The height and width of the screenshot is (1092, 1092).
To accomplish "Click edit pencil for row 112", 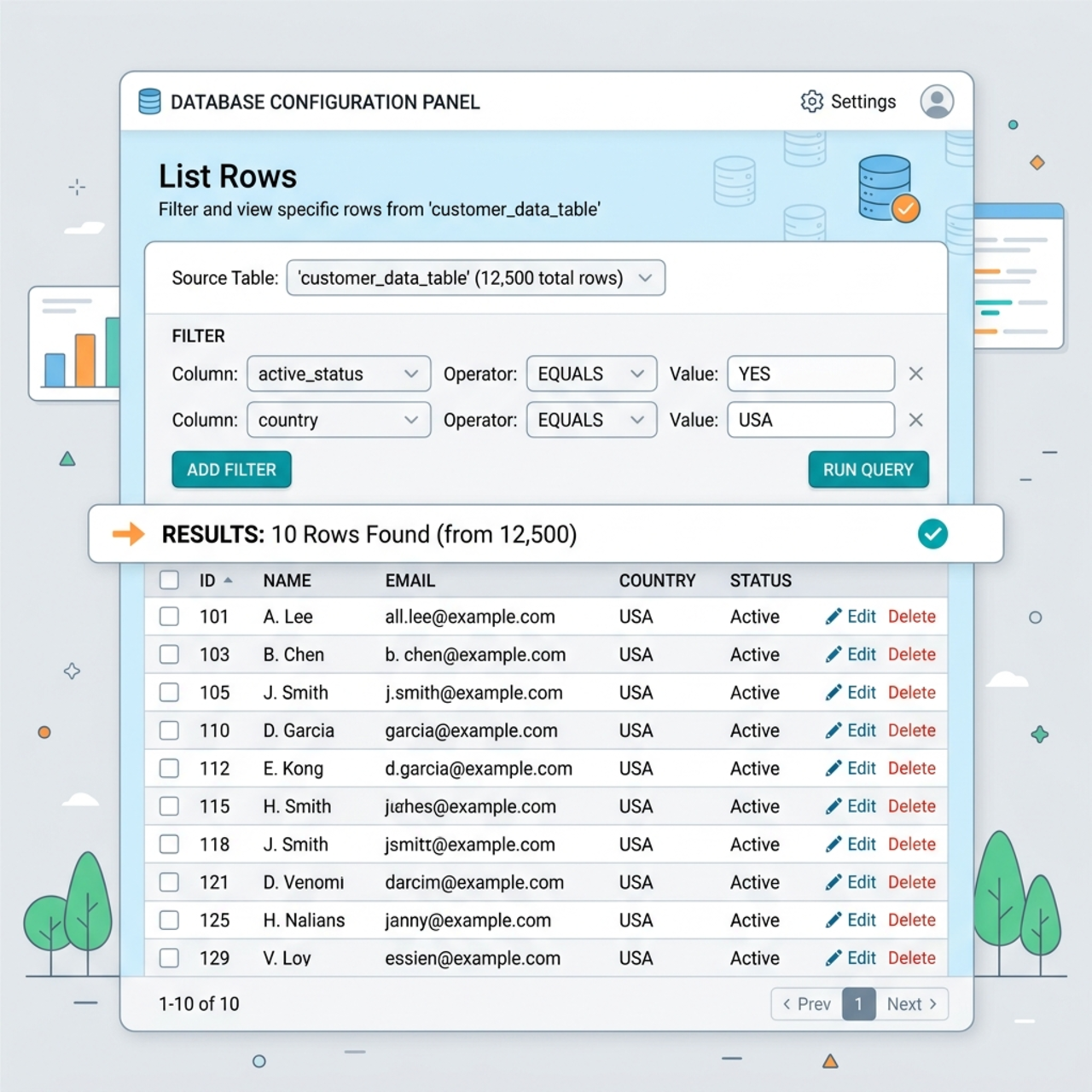I will 834,769.
